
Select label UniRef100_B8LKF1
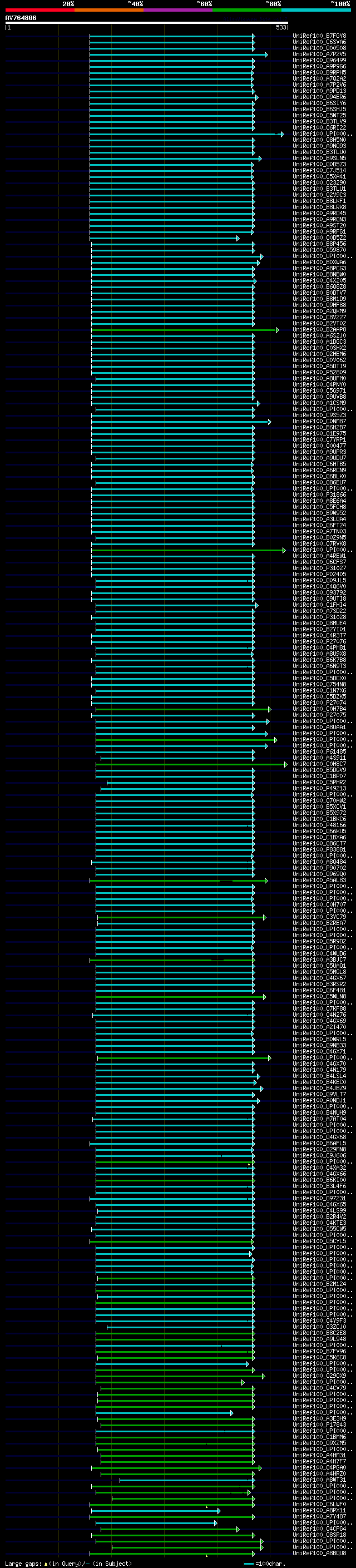[319, 201]
